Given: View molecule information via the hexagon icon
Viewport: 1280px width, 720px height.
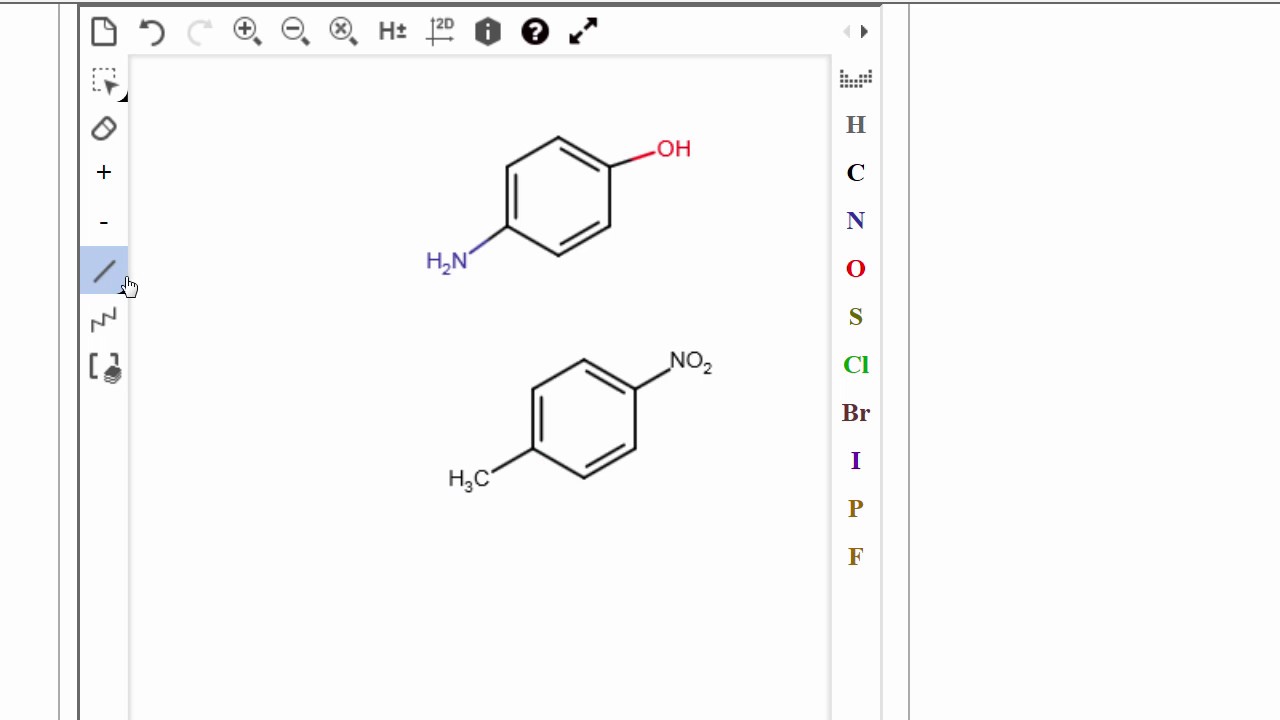Looking at the screenshot, I should 487,31.
